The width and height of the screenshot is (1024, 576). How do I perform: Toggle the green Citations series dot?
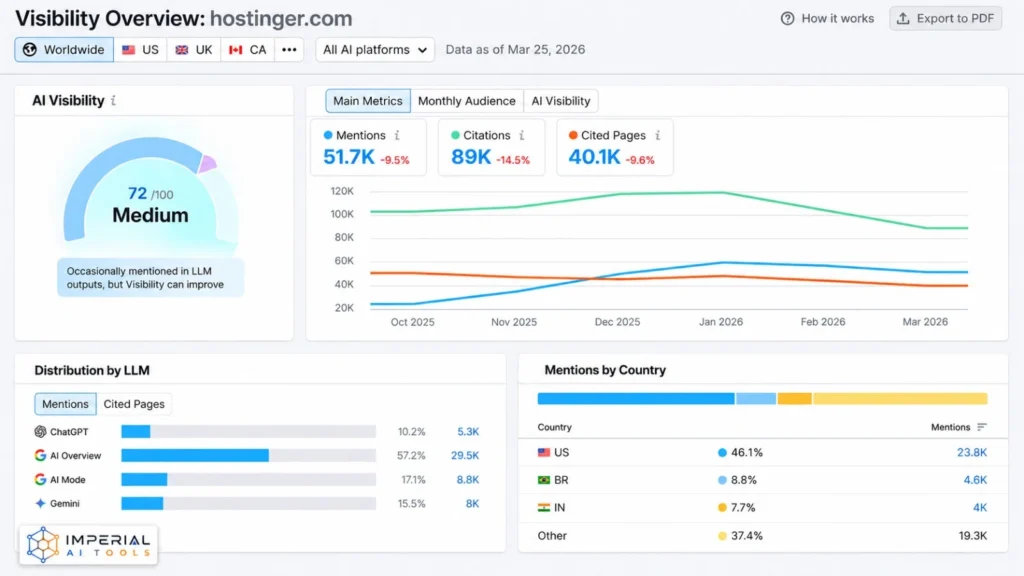click(455, 135)
